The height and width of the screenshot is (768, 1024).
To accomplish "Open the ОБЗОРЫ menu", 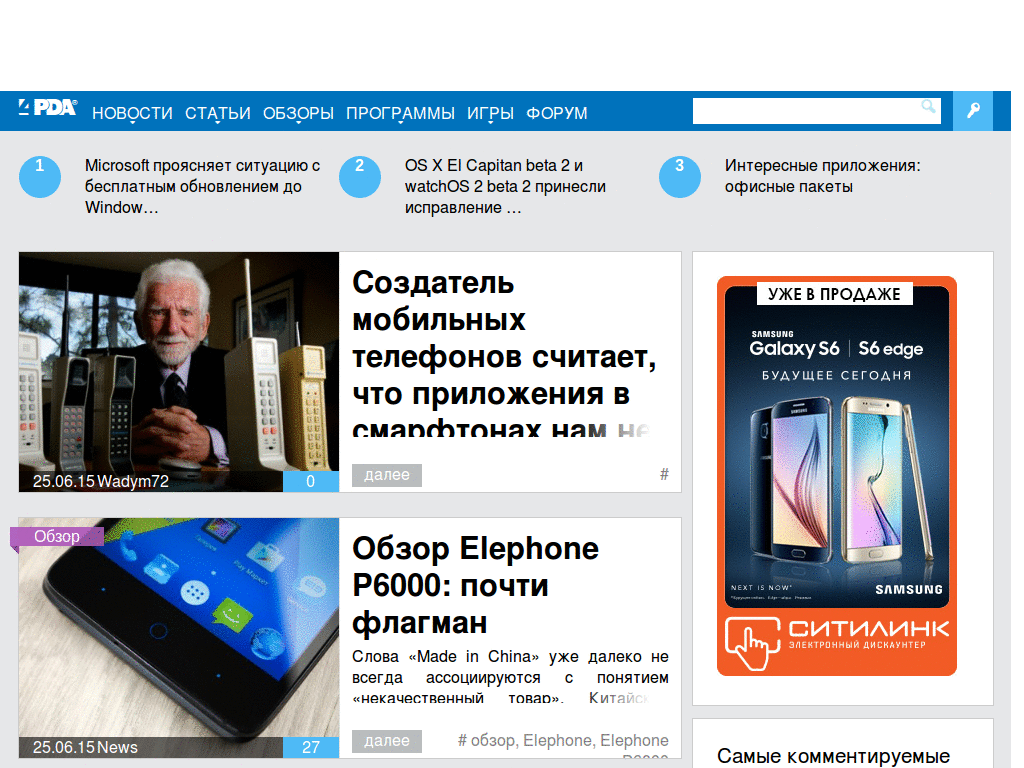I will (298, 113).
